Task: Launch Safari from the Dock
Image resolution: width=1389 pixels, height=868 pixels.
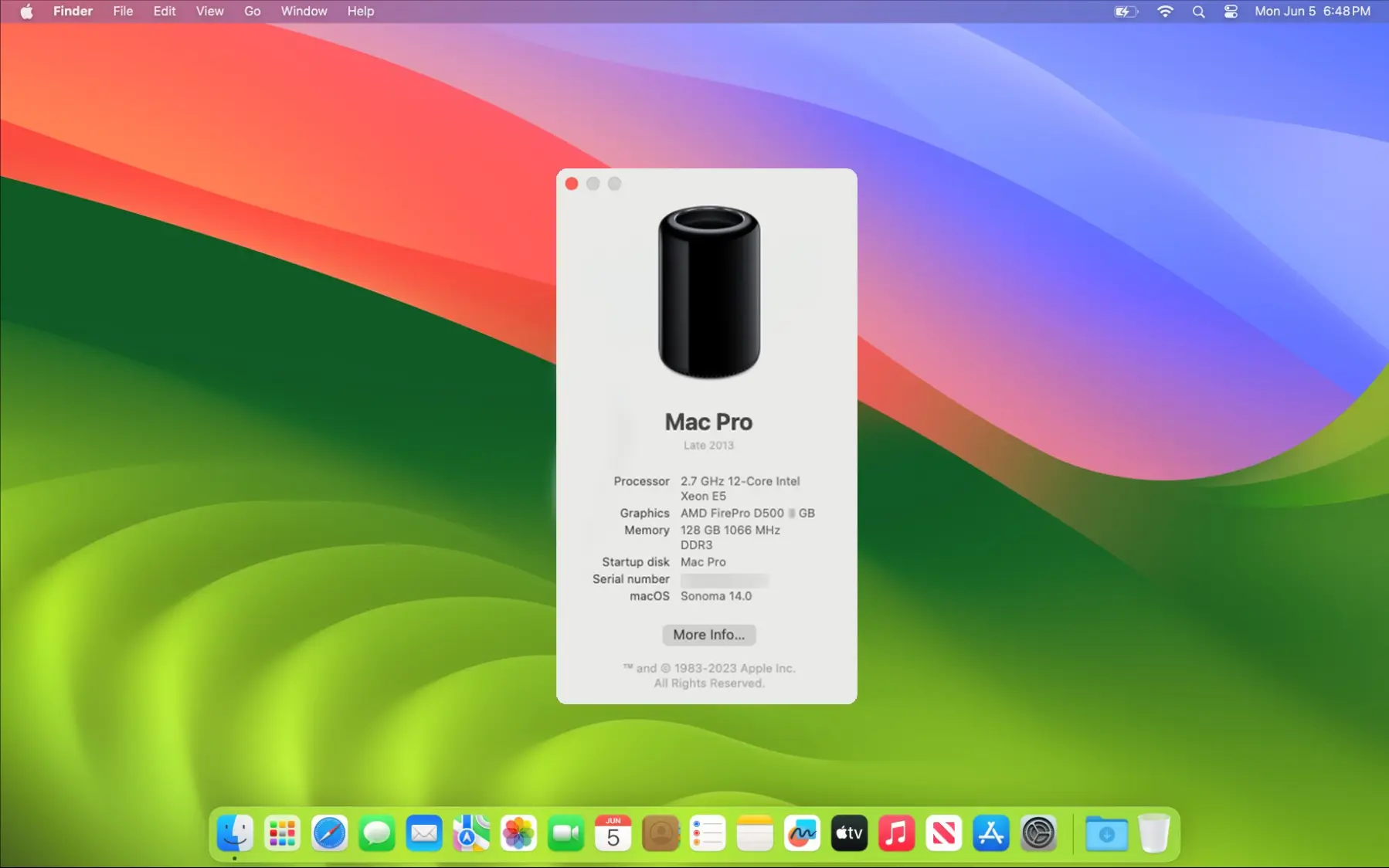Action: (329, 834)
